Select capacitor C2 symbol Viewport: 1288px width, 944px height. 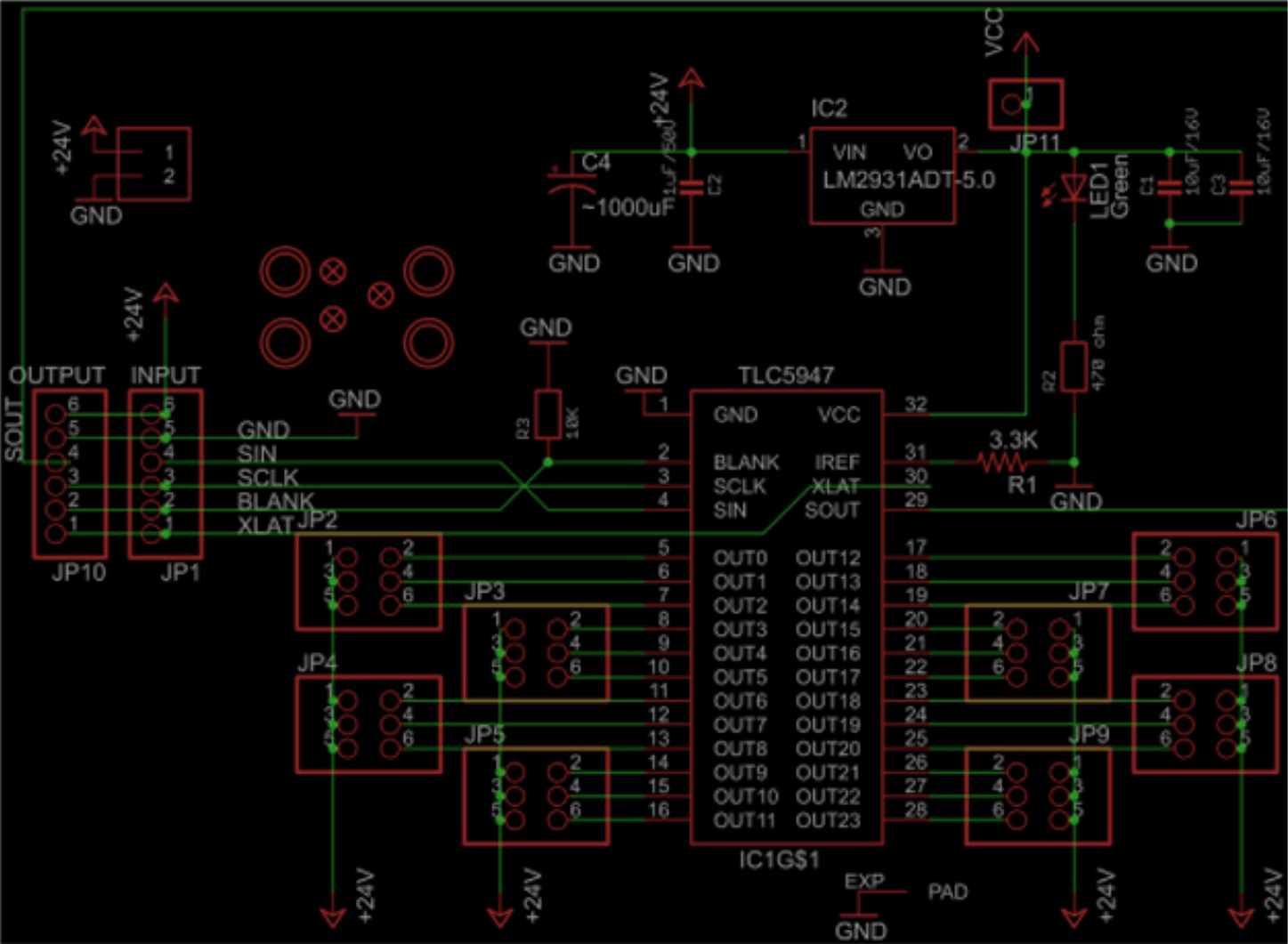[x=692, y=187]
